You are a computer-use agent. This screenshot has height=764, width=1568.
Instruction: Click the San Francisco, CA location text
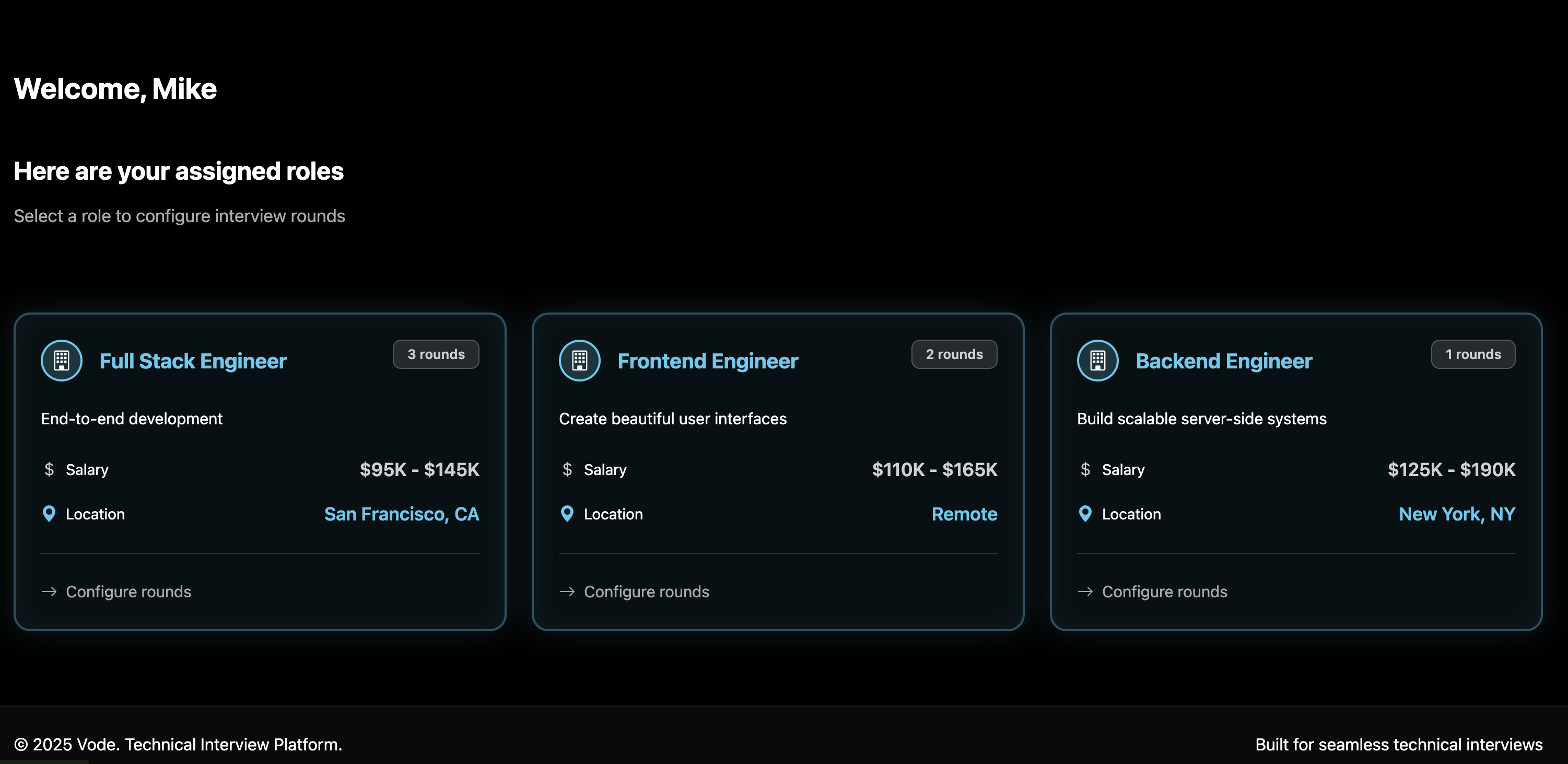click(x=401, y=514)
